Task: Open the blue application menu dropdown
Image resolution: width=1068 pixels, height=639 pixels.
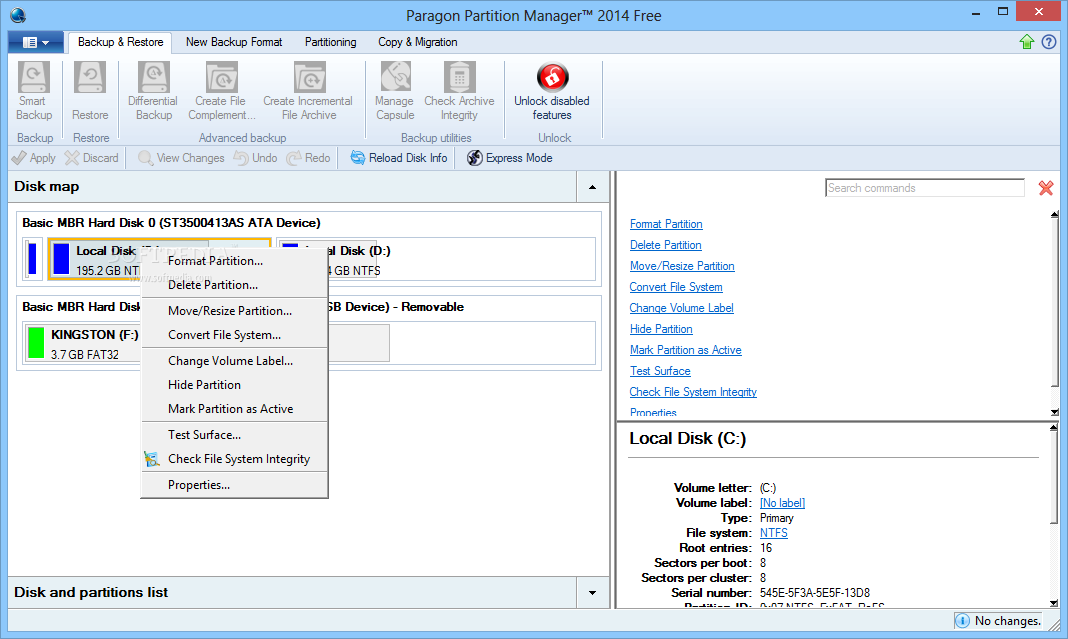Action: 36,42
